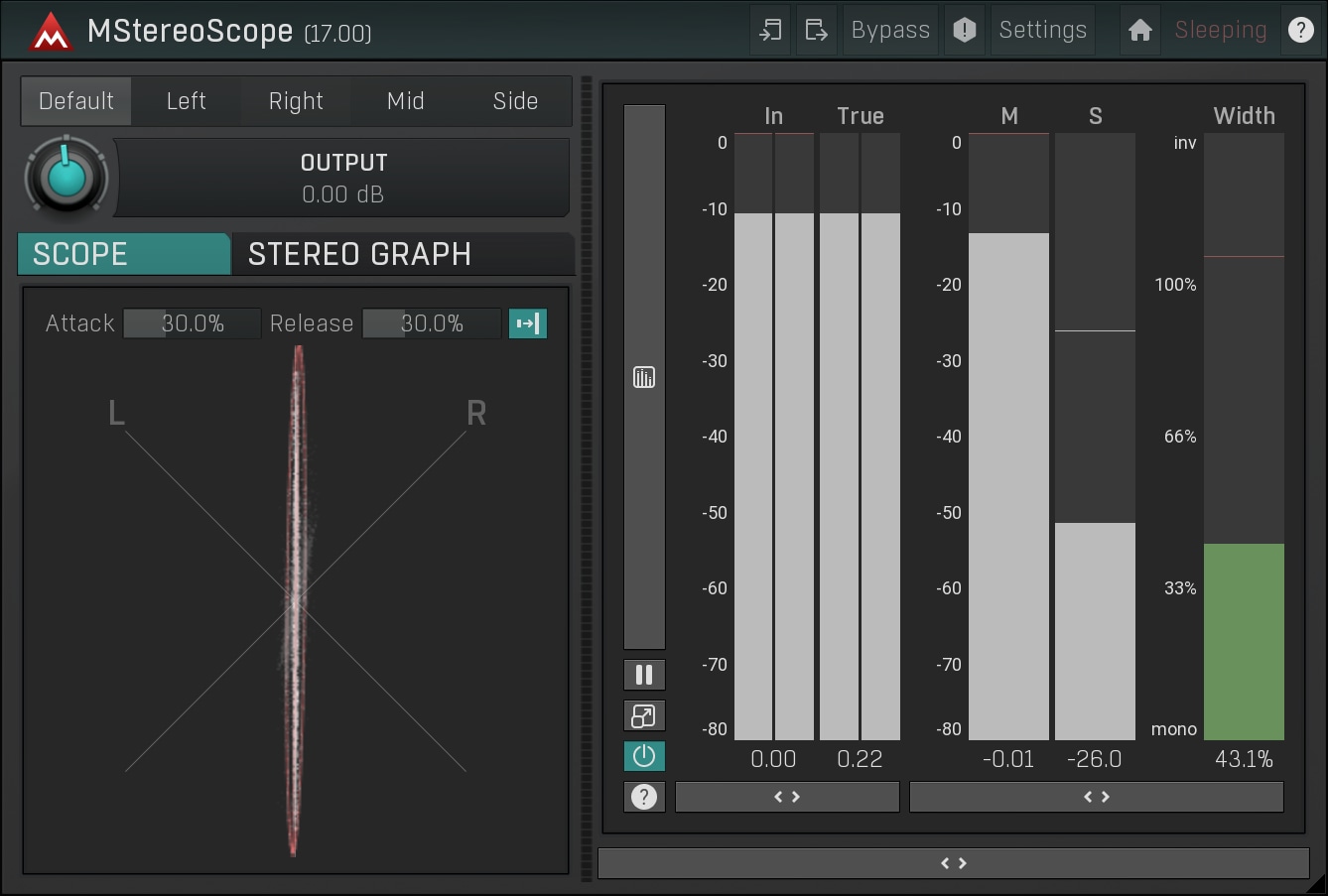The height and width of the screenshot is (896, 1328).
Task: Expand the arrows bar below In/True meters
Action: coord(787,797)
